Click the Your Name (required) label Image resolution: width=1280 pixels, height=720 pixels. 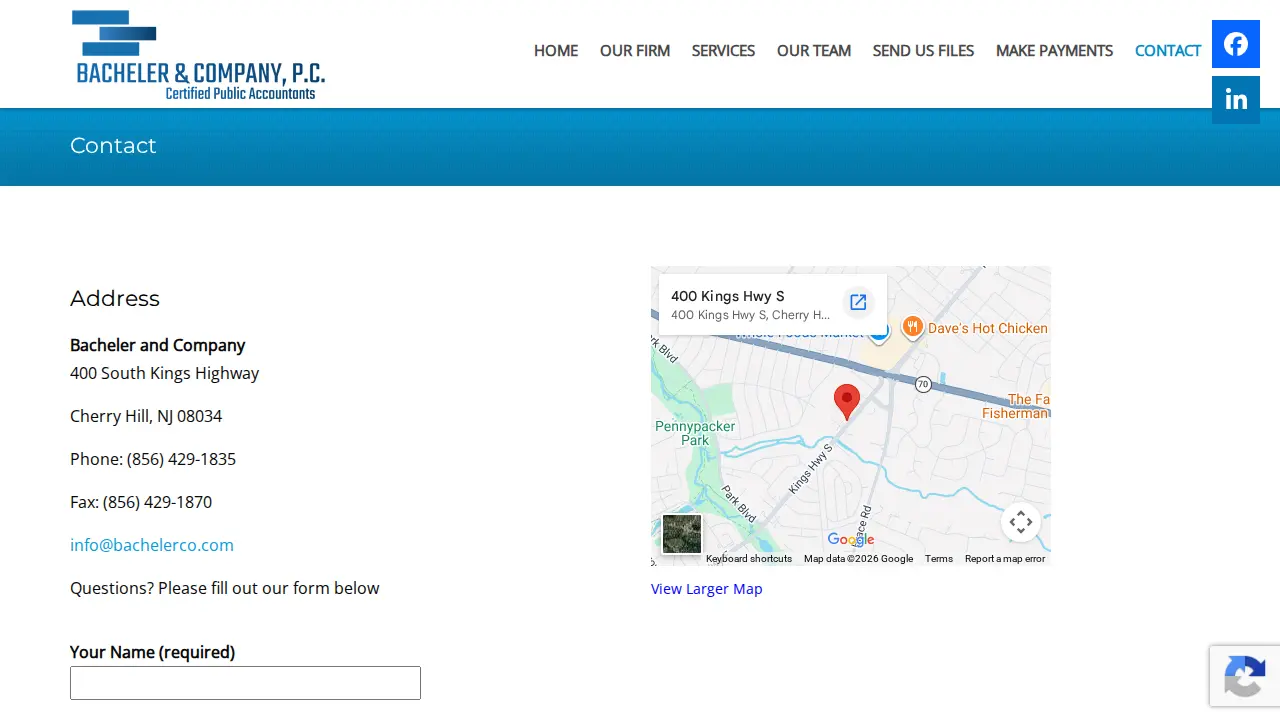(x=153, y=652)
